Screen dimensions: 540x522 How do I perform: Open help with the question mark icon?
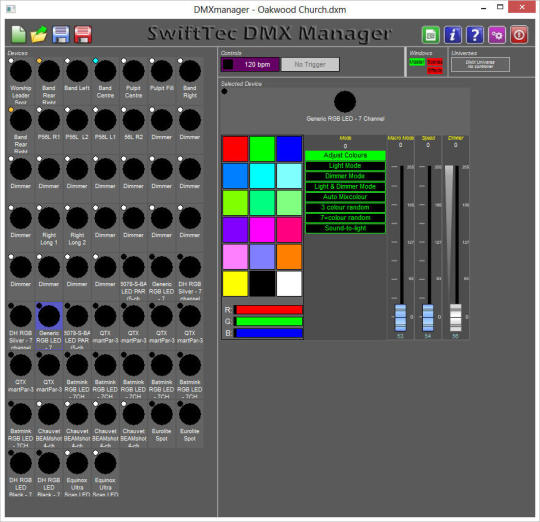pyautogui.click(x=475, y=35)
